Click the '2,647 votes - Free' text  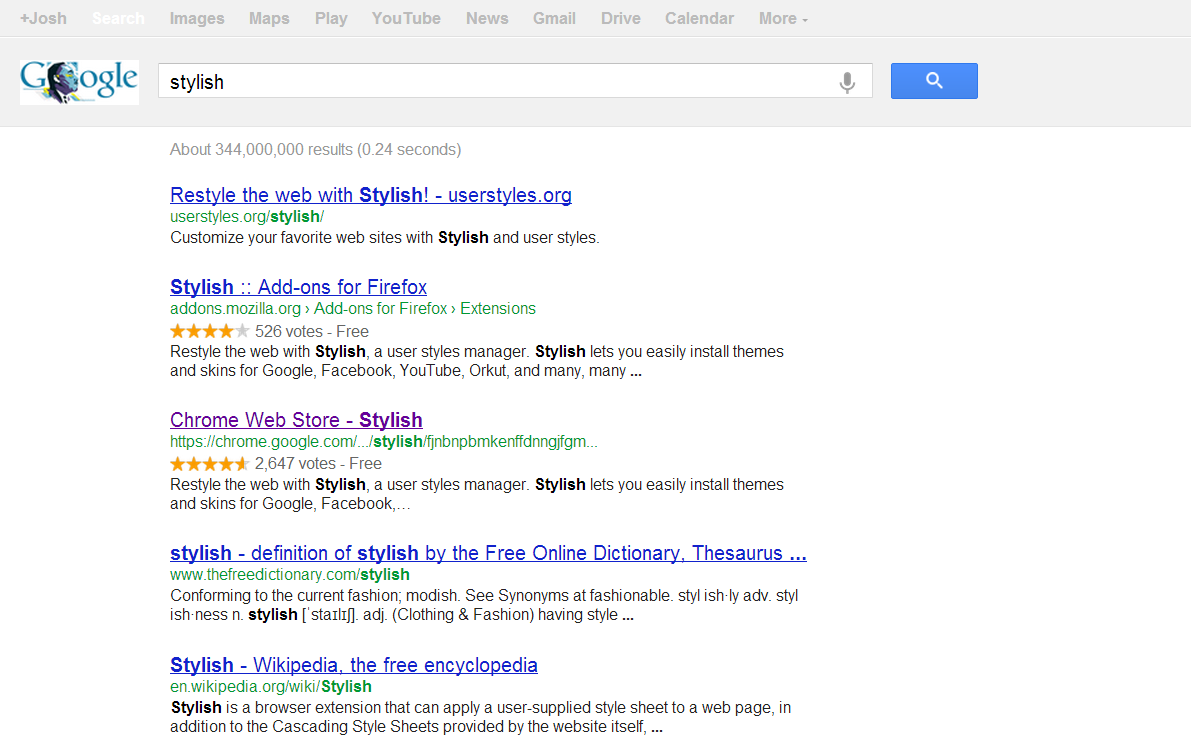(318, 463)
